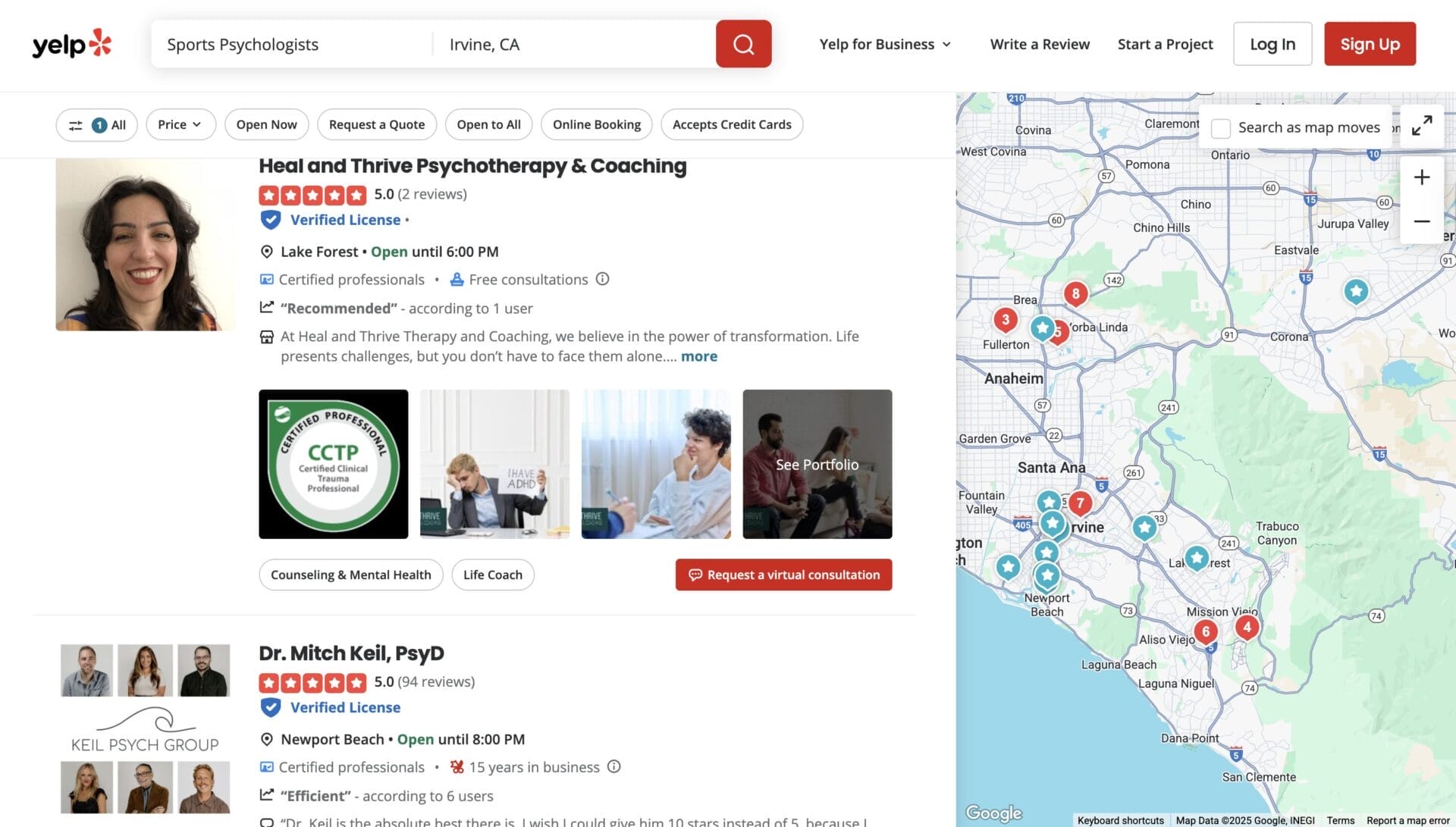Click Write a Review in header
The width and height of the screenshot is (1456, 827).
[1040, 44]
